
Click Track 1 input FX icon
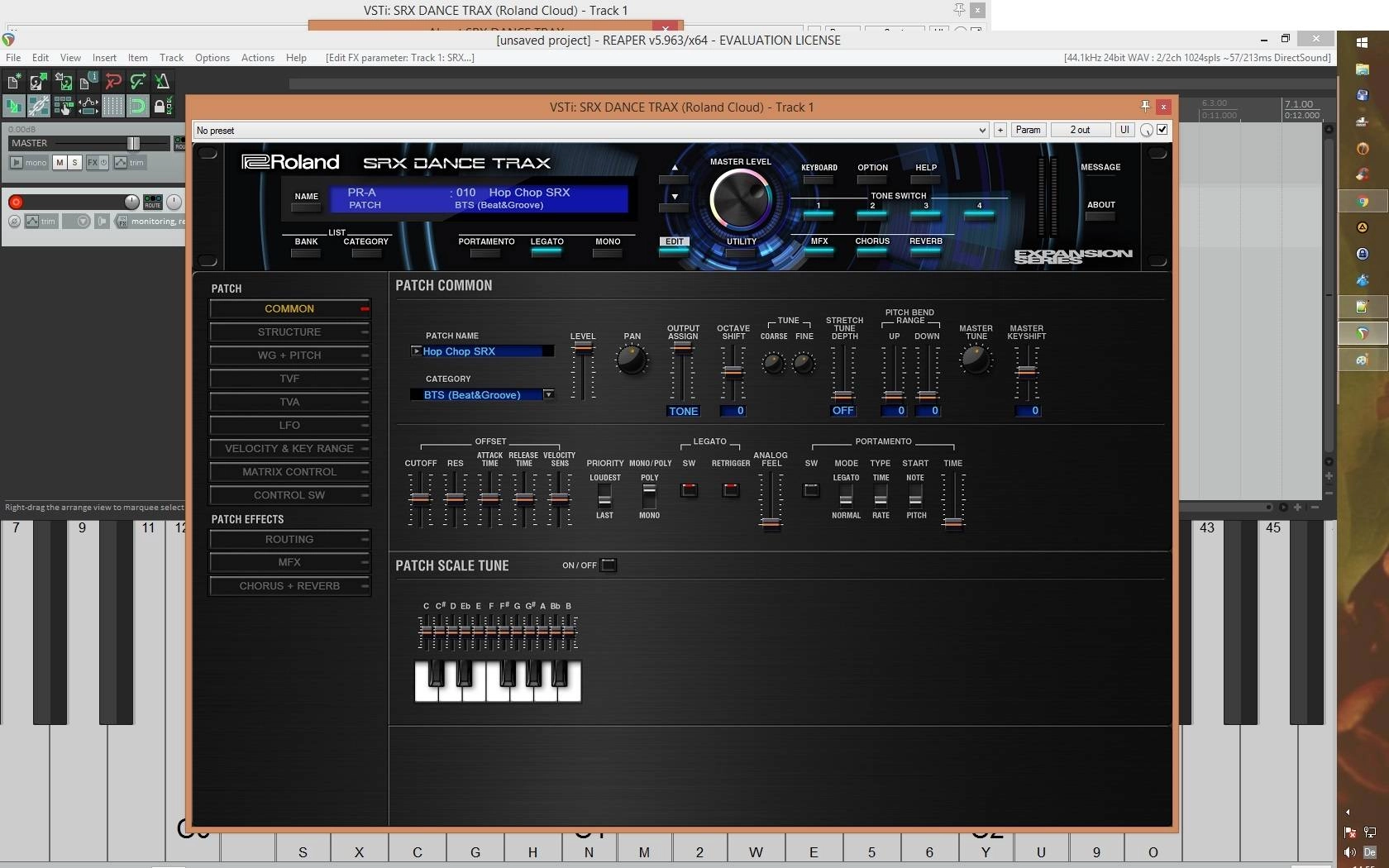[x=122, y=222]
